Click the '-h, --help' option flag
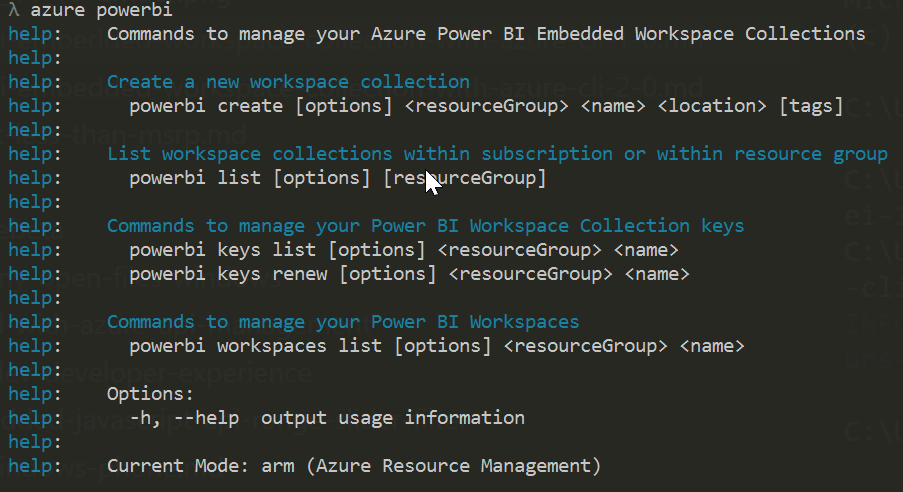The width and height of the screenshot is (903, 492). (184, 418)
